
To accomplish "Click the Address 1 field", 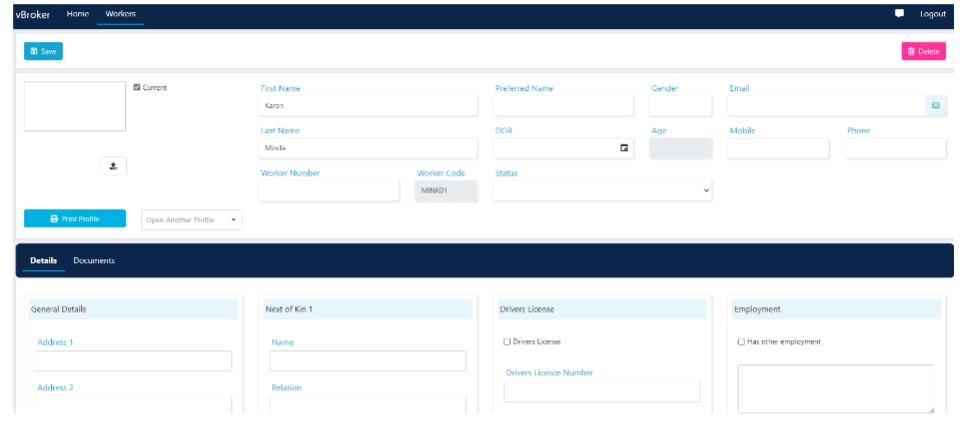I will [133, 361].
